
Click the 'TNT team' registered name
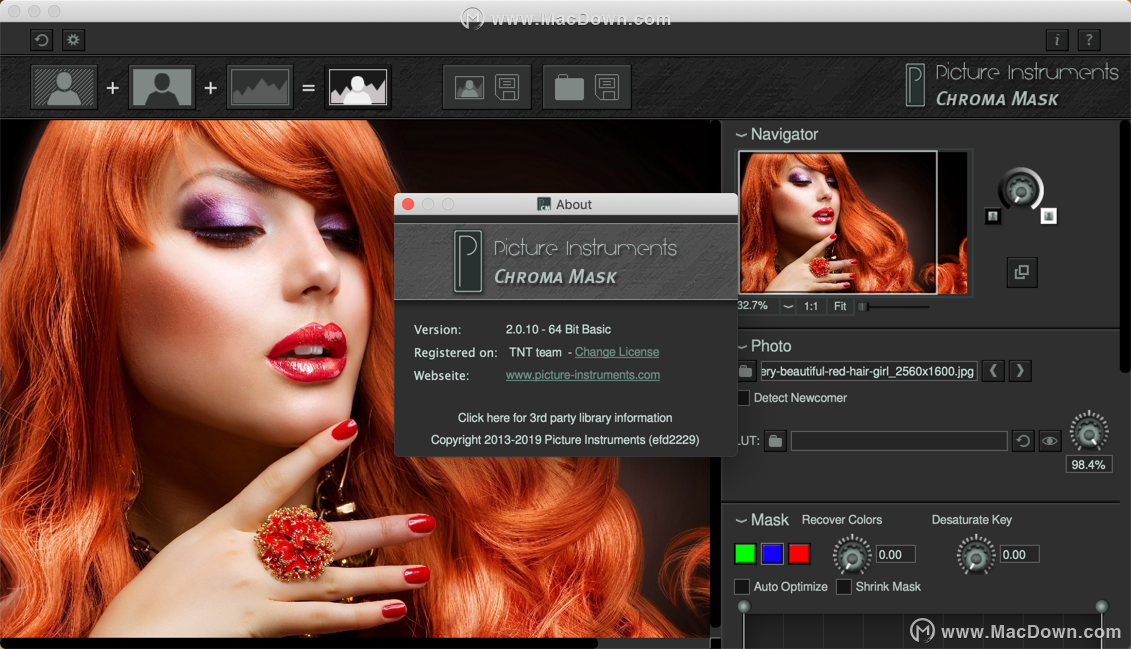tap(535, 353)
